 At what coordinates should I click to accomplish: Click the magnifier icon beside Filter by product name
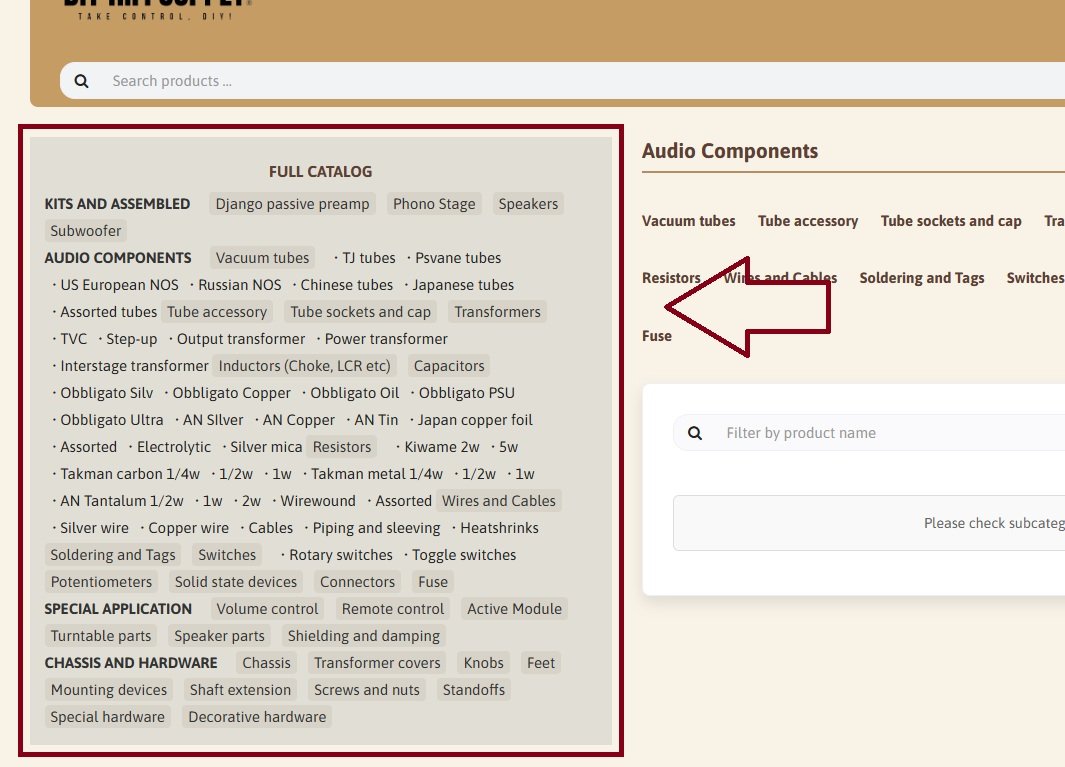[695, 433]
